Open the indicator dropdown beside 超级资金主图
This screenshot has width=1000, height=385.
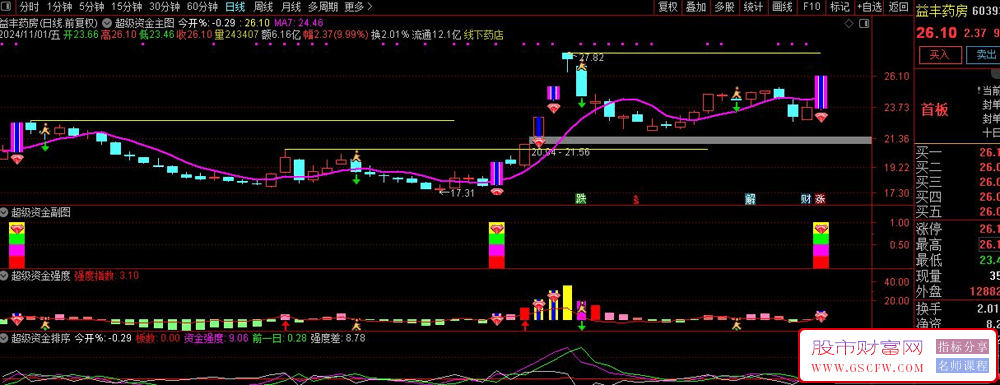(x=107, y=20)
